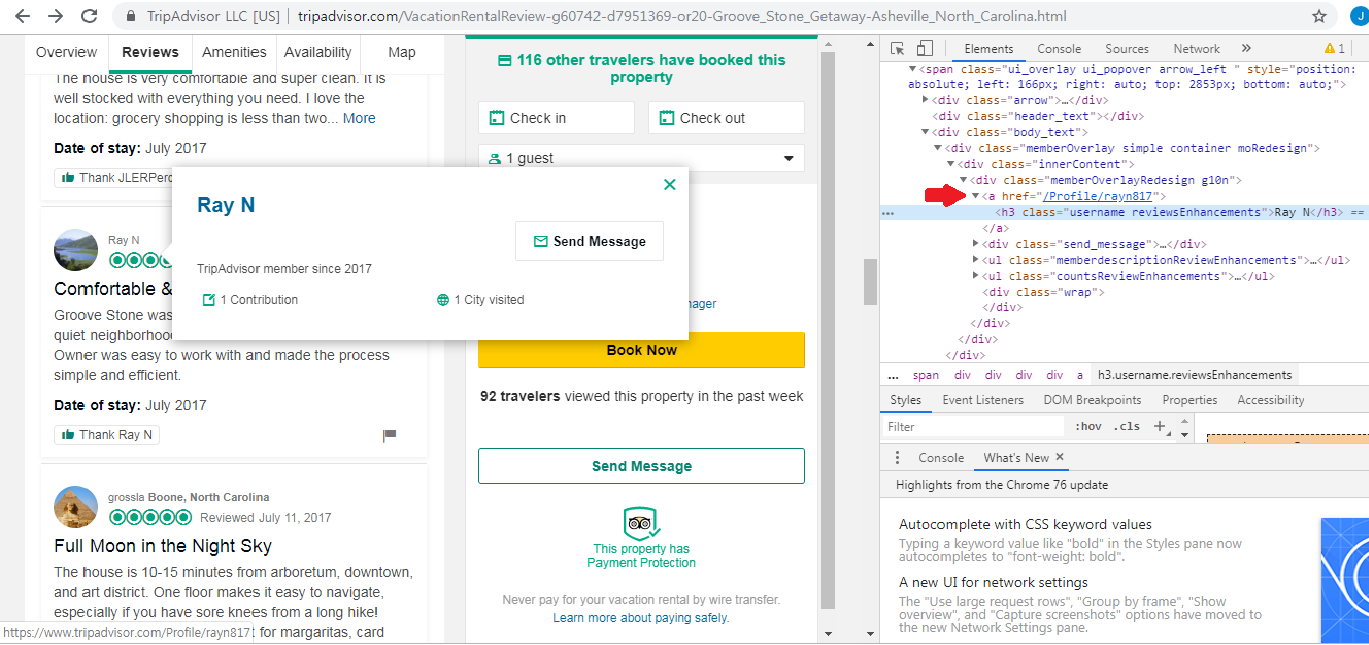Open Learn more about paying safely link

tap(641, 618)
